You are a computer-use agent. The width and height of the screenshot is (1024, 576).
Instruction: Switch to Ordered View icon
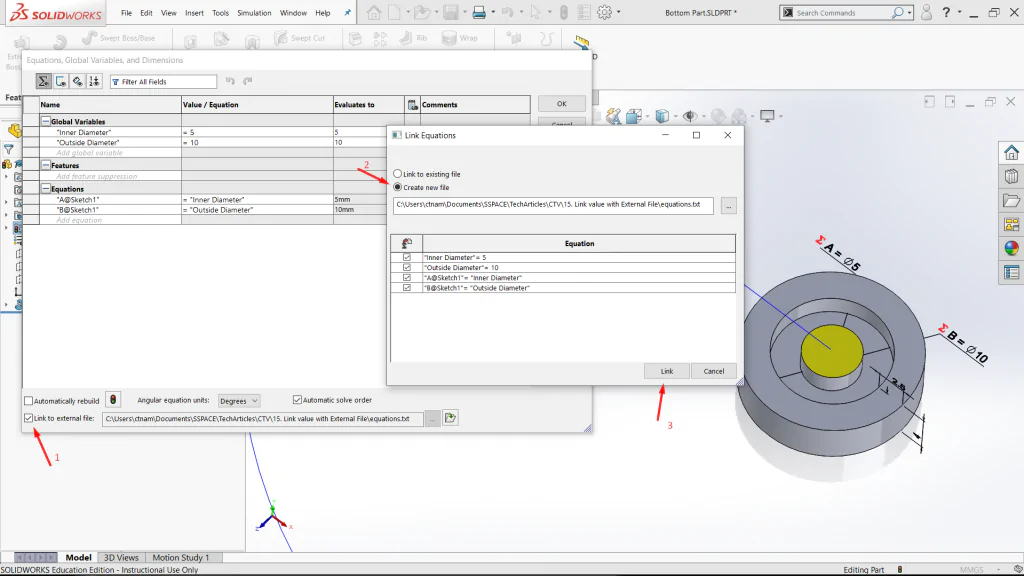95,82
